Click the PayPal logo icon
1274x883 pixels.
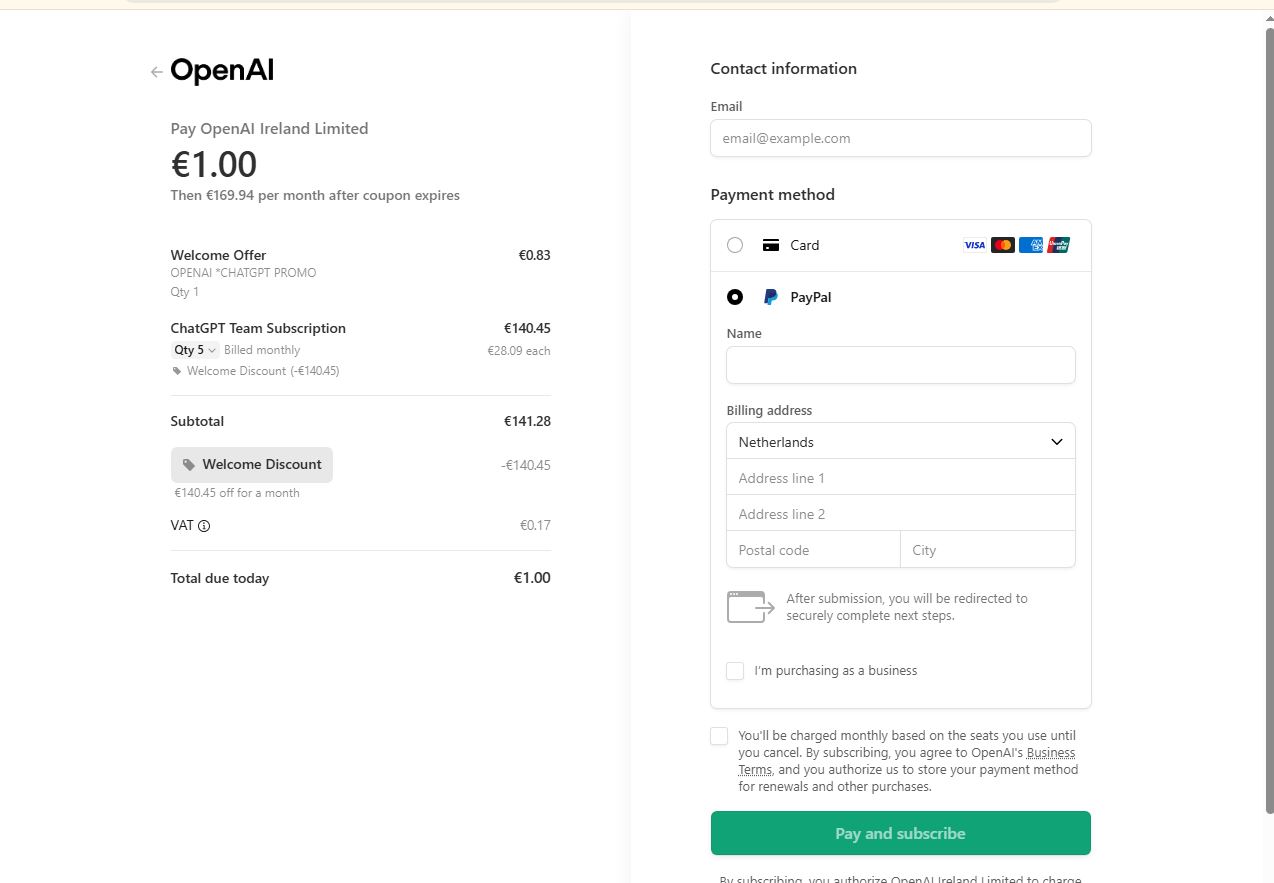coord(770,297)
